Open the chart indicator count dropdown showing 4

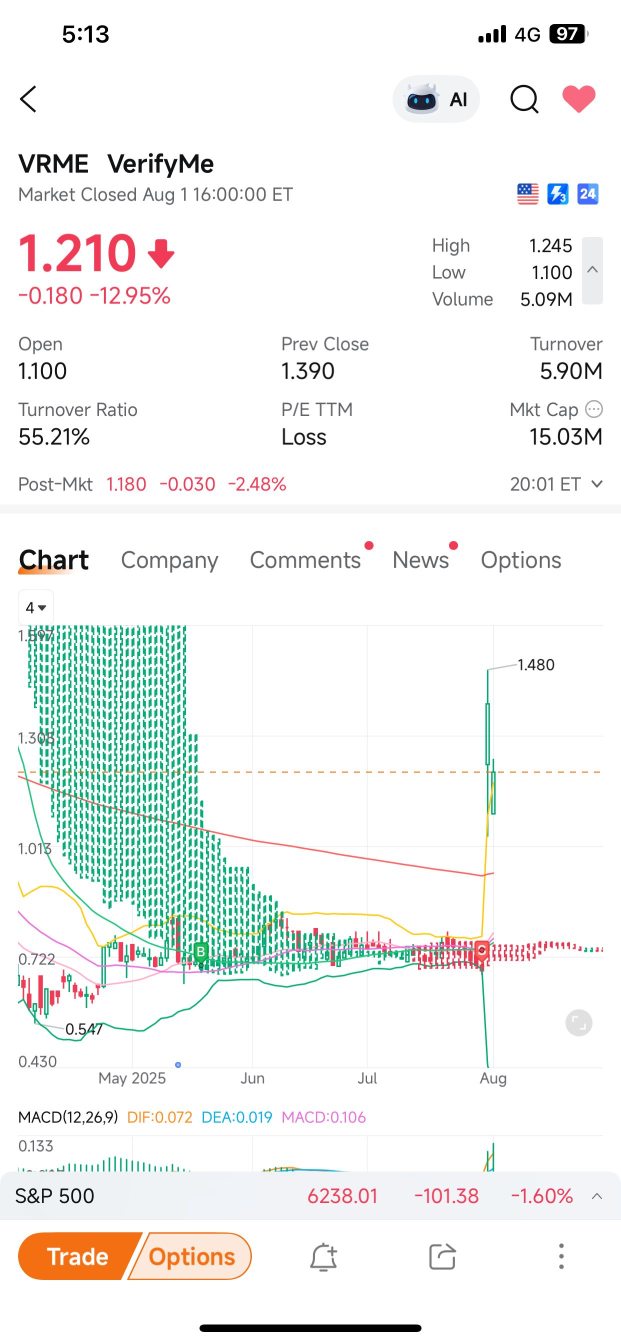(36, 607)
